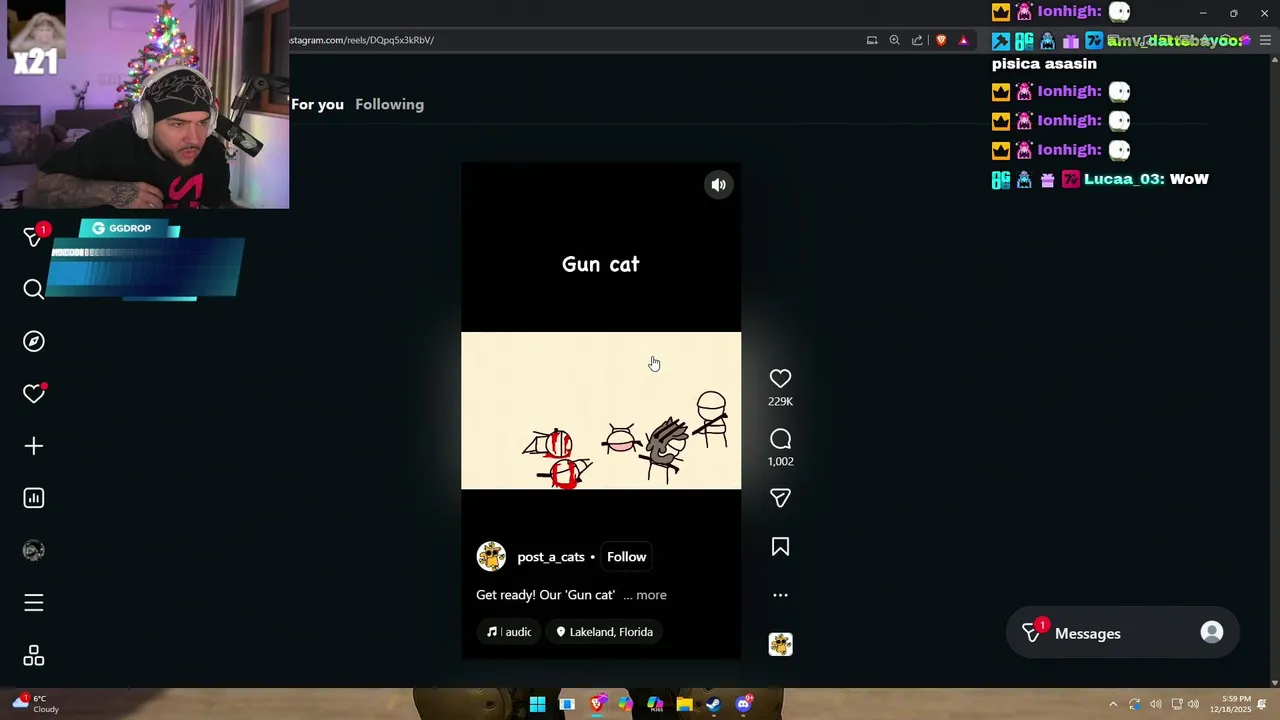Open browser hamburger menu
This screenshot has width=1280, height=720.
click(1265, 40)
